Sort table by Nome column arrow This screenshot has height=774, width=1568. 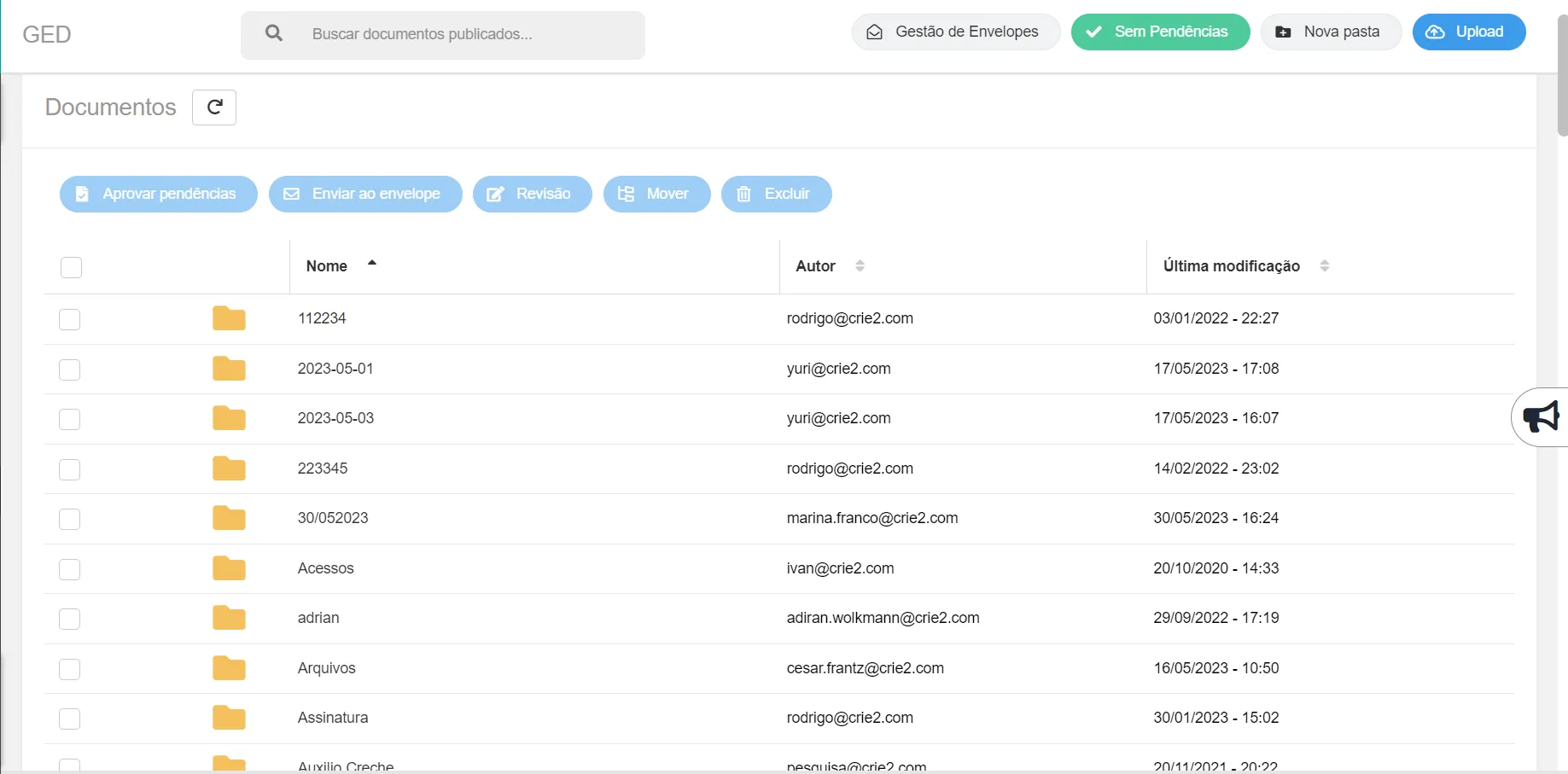tap(372, 263)
